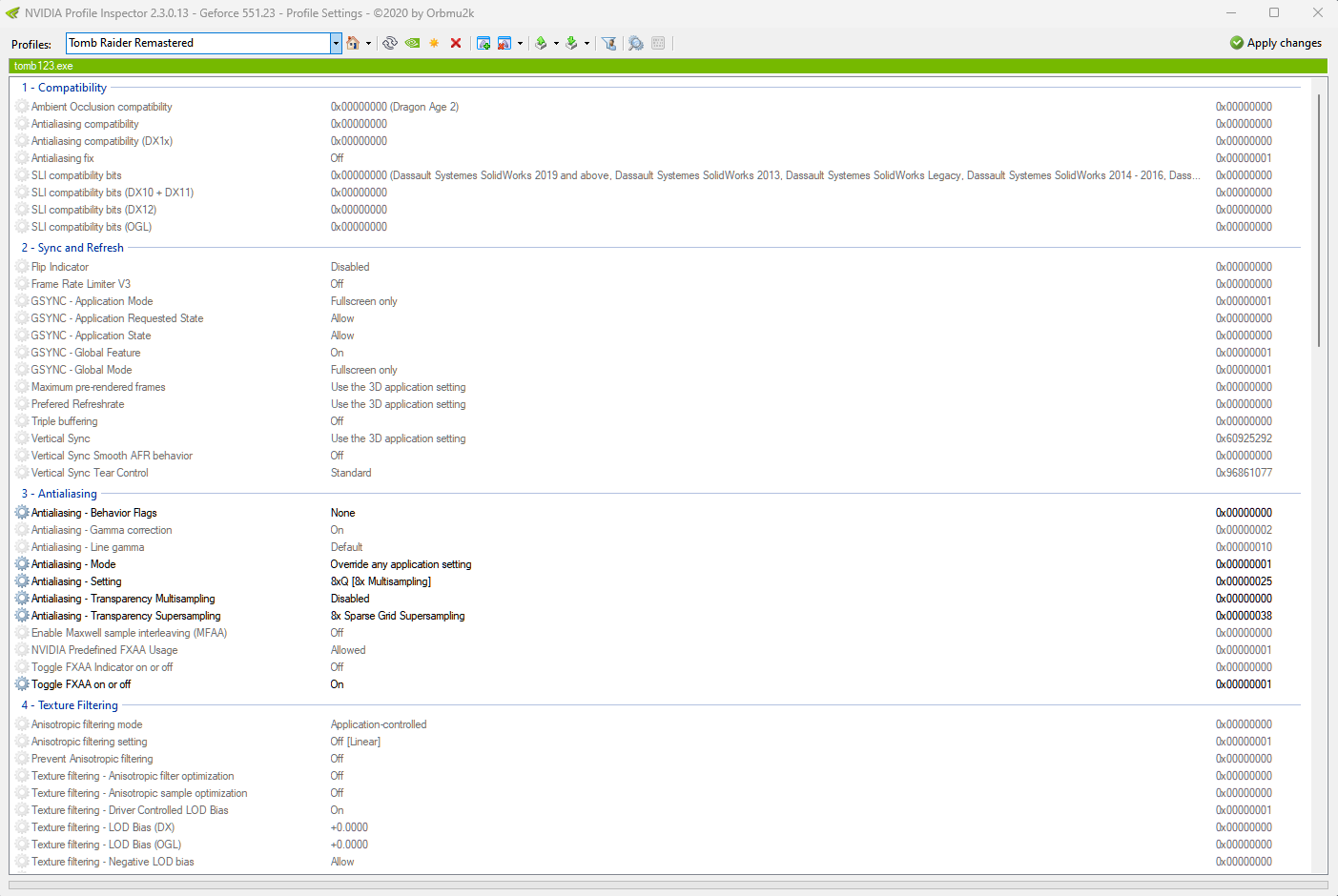
Task: Select the 'Maximum pre-rendered frames' setting row
Action: point(659,387)
